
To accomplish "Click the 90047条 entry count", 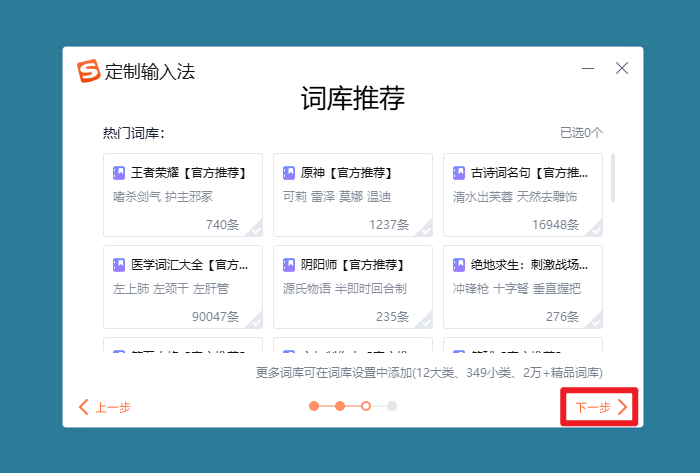I will (216, 316).
